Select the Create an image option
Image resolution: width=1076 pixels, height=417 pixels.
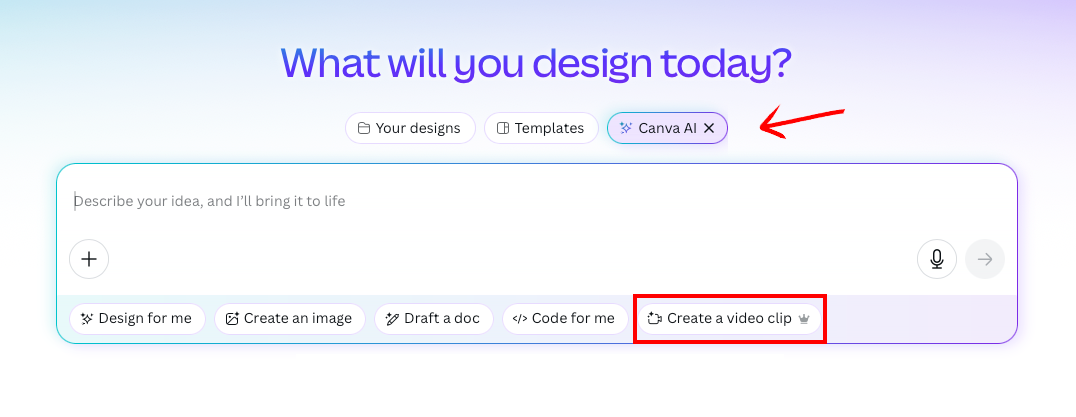click(290, 319)
